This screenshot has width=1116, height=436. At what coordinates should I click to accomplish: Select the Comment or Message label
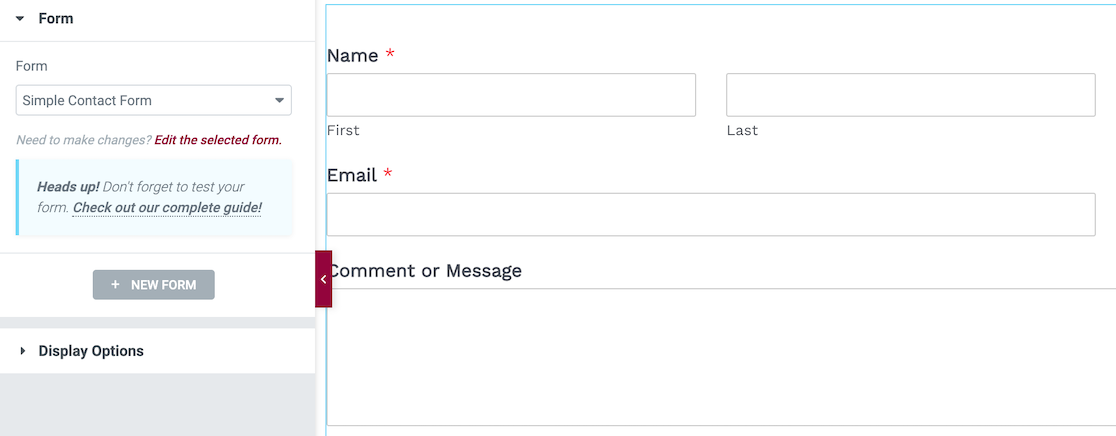pyautogui.click(x=426, y=271)
